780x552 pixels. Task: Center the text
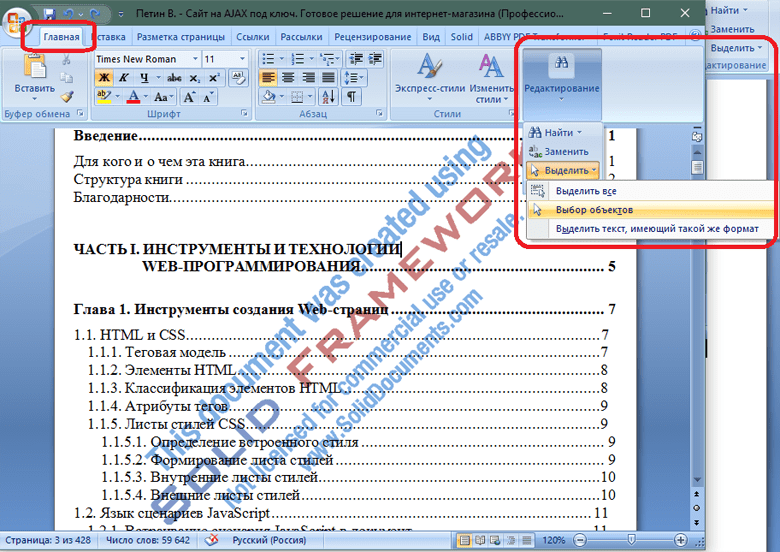pyautogui.click(x=288, y=78)
